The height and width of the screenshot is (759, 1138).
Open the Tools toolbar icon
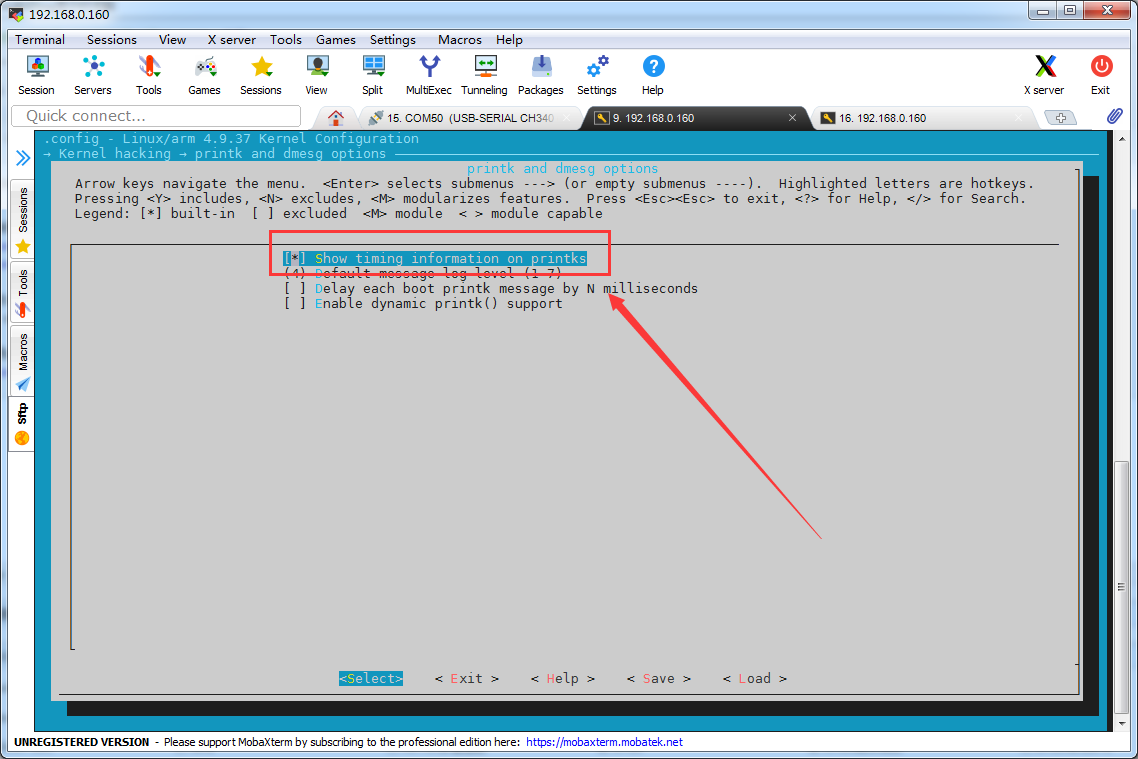[x=149, y=75]
